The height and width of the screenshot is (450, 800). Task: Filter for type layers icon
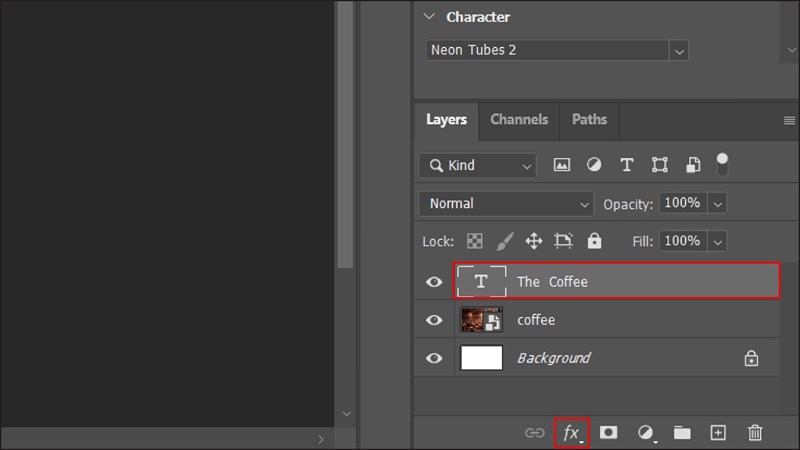tap(627, 165)
